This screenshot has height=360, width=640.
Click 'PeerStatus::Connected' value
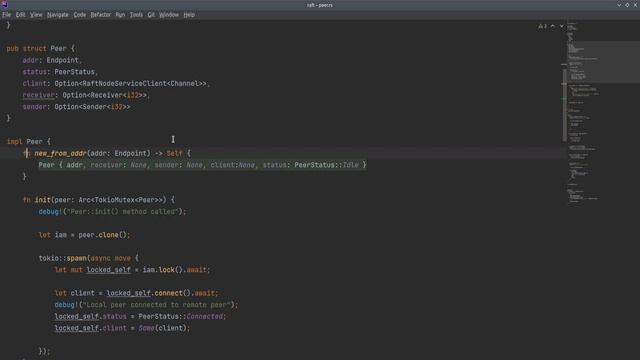tap(180, 317)
